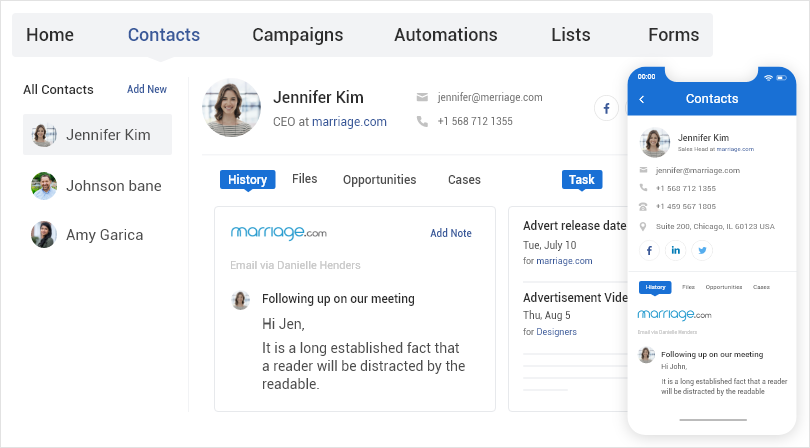The height and width of the screenshot is (448, 810).
Task: Click Johnson bane's avatar in the sidebar
Action: 44,186
